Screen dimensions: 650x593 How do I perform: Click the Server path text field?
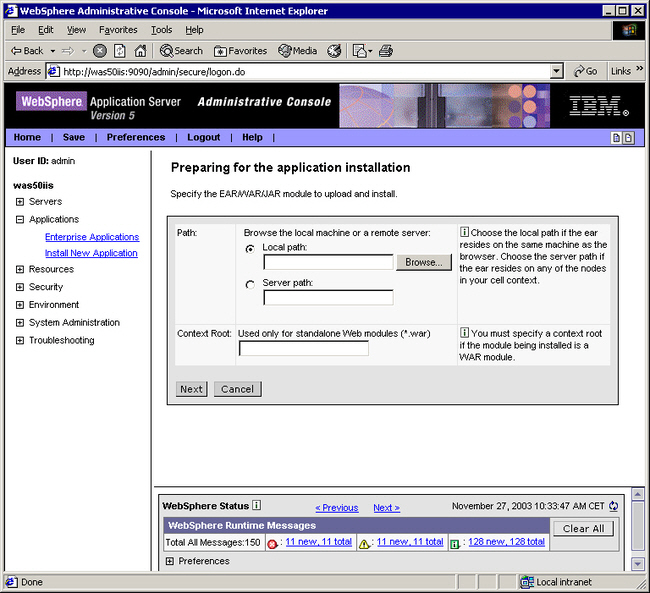pyautogui.click(x=328, y=298)
